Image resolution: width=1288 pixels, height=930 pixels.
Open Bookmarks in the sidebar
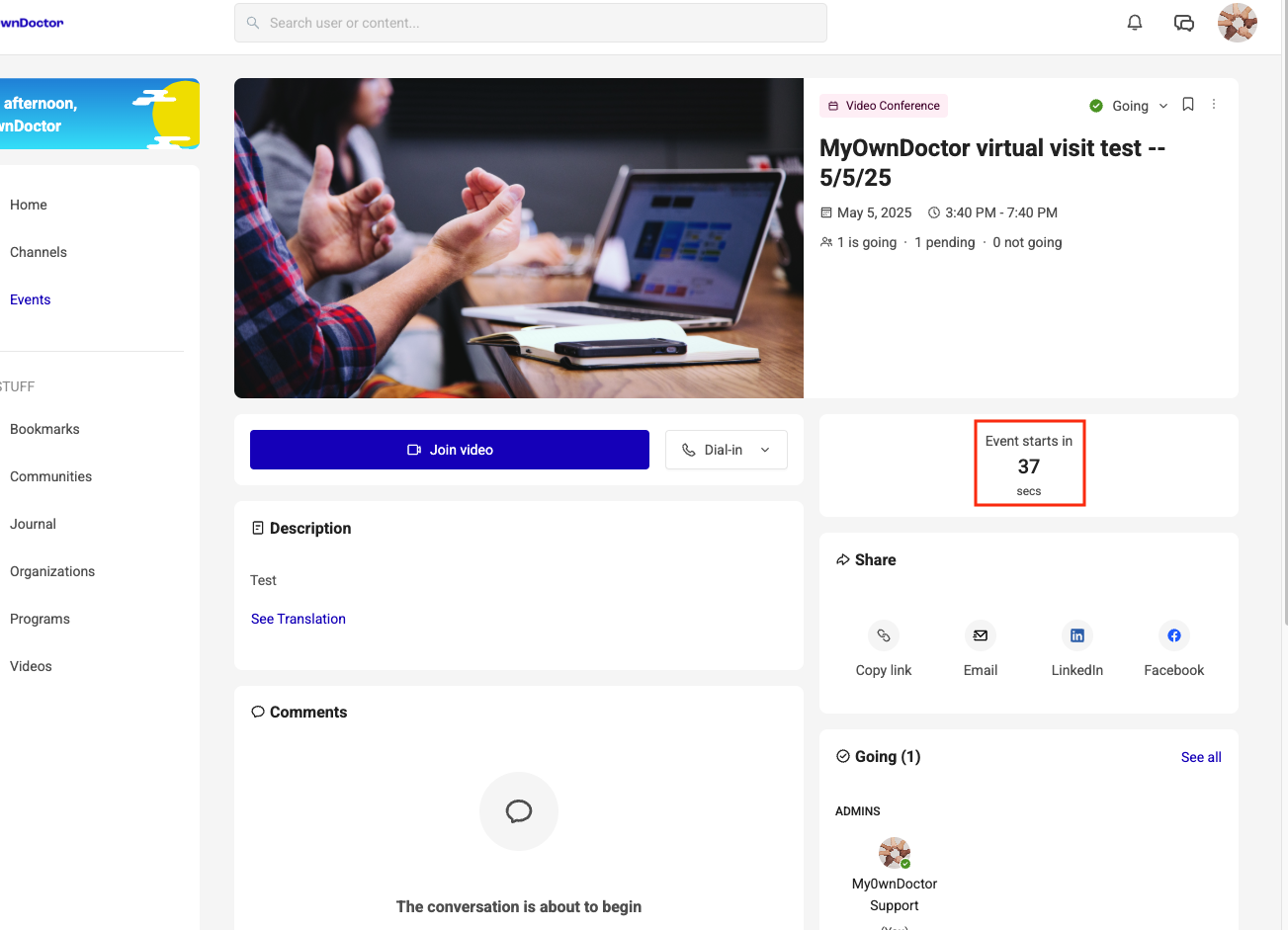[44, 429]
